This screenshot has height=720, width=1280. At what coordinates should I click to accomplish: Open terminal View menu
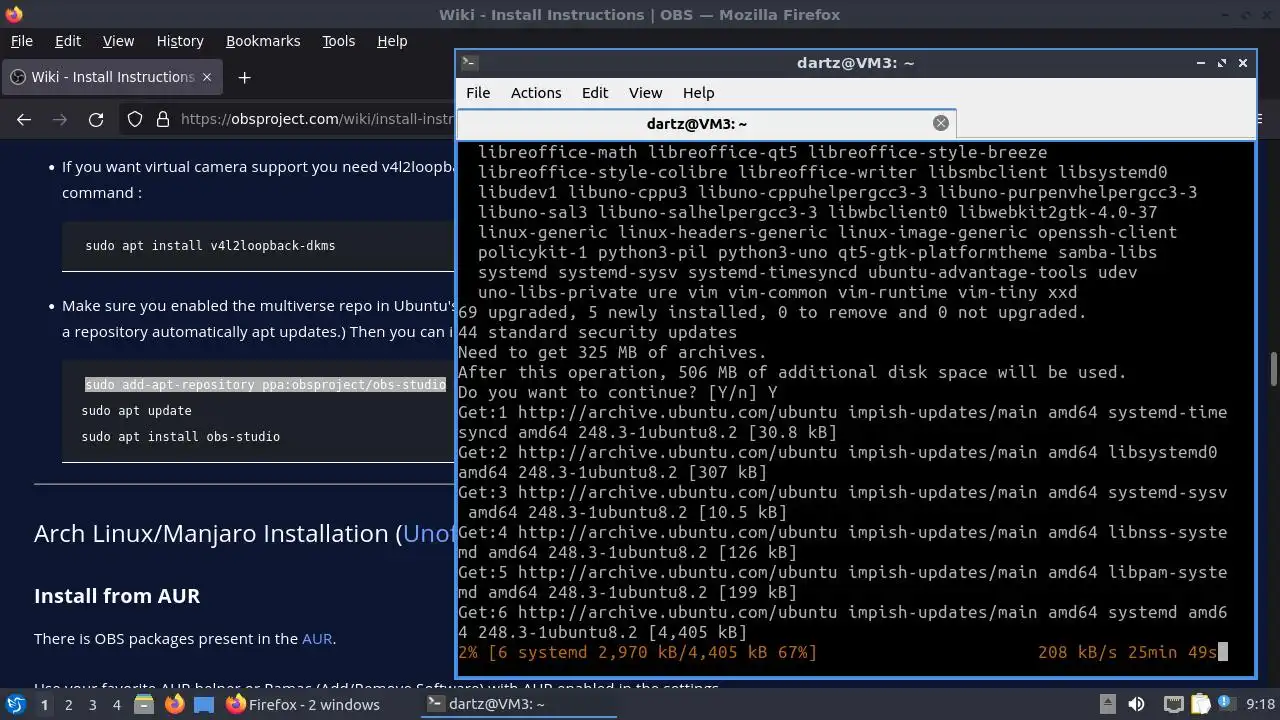(645, 92)
